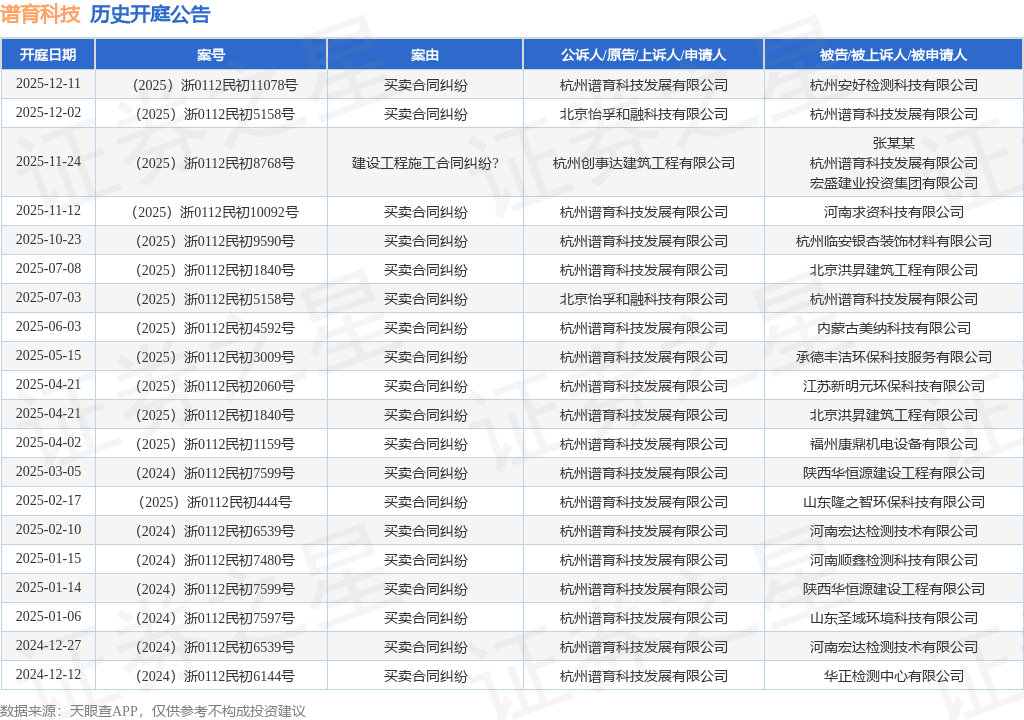This screenshot has width=1024, height=720.
Task: Click defendant 杭州安好检测科技有限公司
Action: [x=893, y=85]
